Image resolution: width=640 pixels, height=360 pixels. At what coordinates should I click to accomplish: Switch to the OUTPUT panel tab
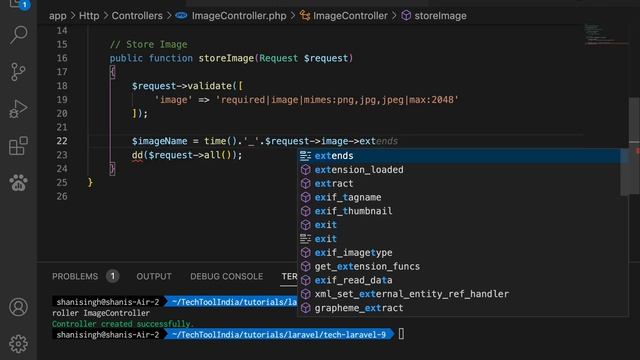coord(154,276)
